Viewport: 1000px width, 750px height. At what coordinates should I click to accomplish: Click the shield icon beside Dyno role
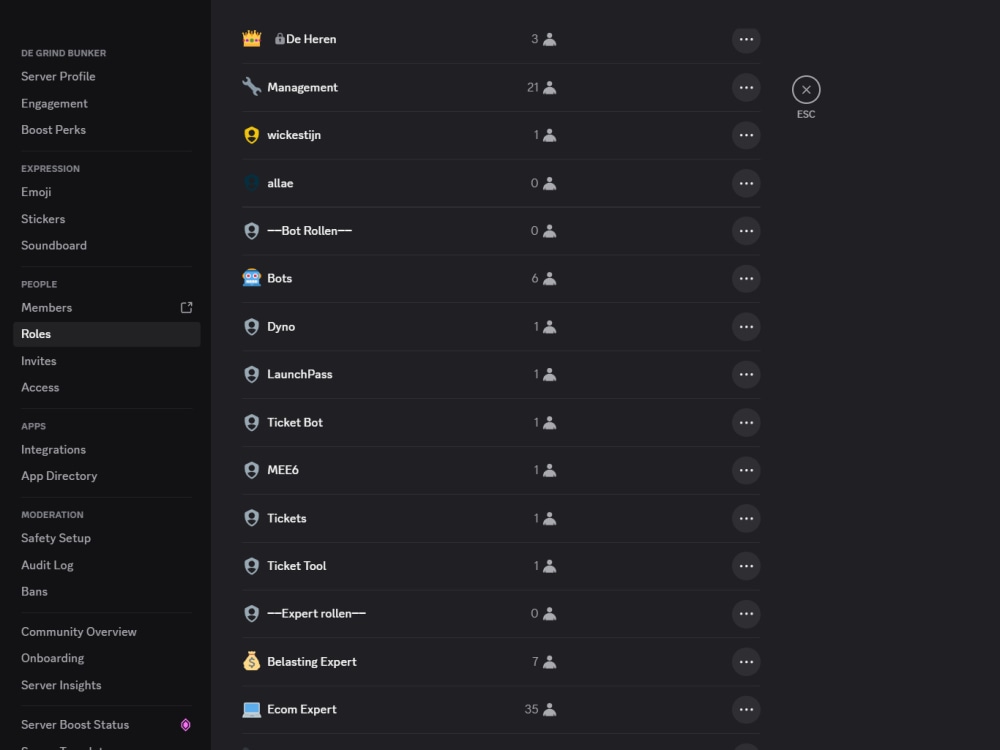[252, 327]
